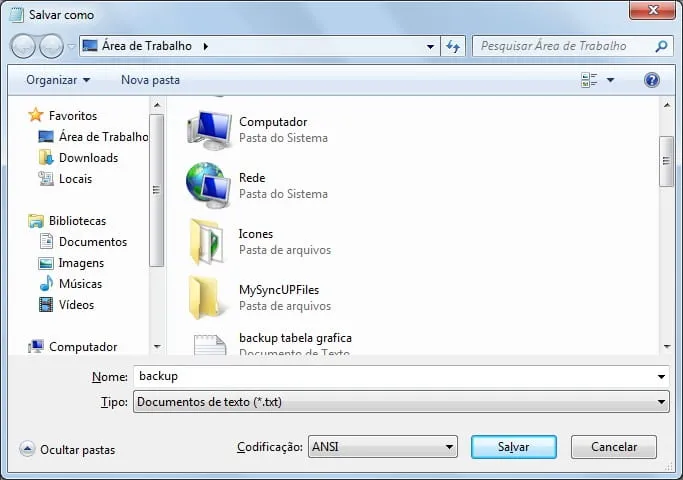The width and height of the screenshot is (683, 480).
Task: Expand the Área de Trabalho breadcrumb arrow
Action: click(206, 46)
